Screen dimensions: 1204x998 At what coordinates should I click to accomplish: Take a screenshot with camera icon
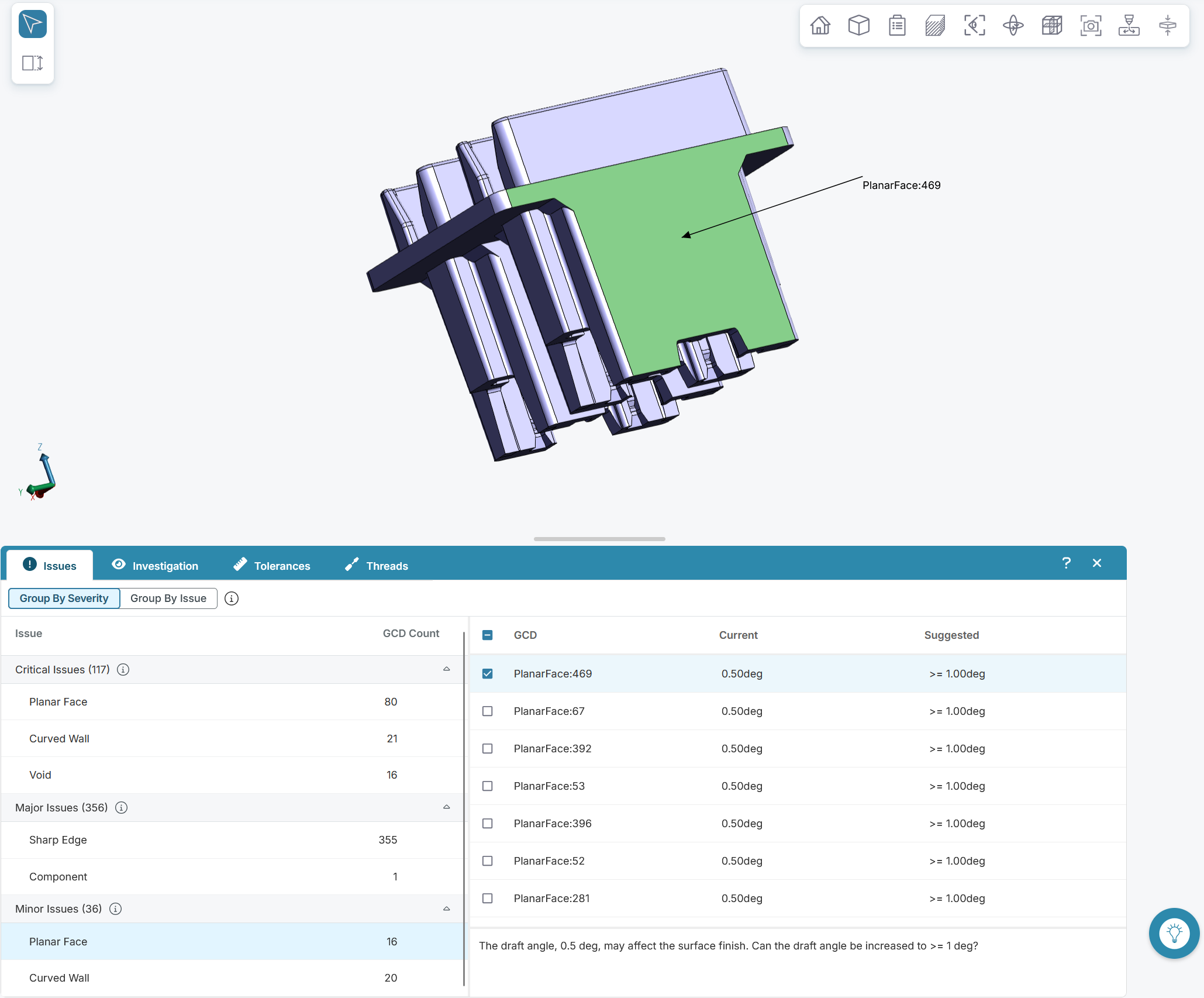1091,26
